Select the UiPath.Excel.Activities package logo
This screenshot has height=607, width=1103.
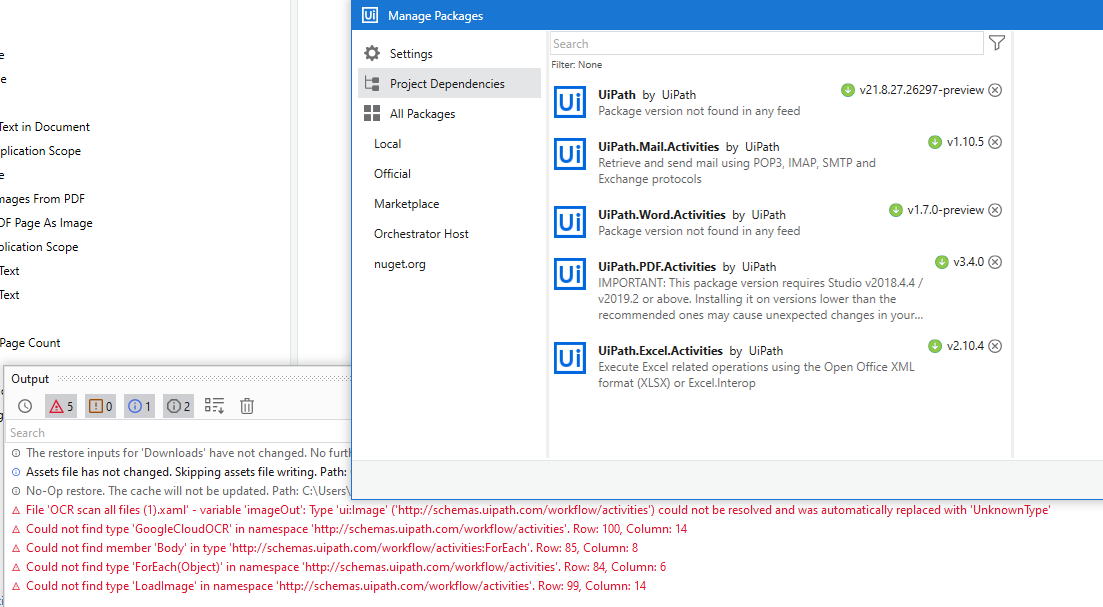coord(570,358)
